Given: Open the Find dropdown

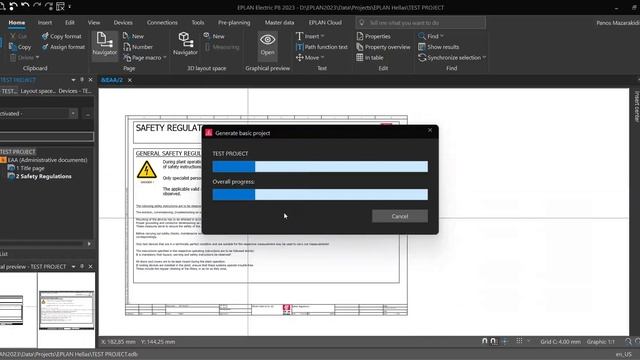Looking at the screenshot, I should point(442,36).
